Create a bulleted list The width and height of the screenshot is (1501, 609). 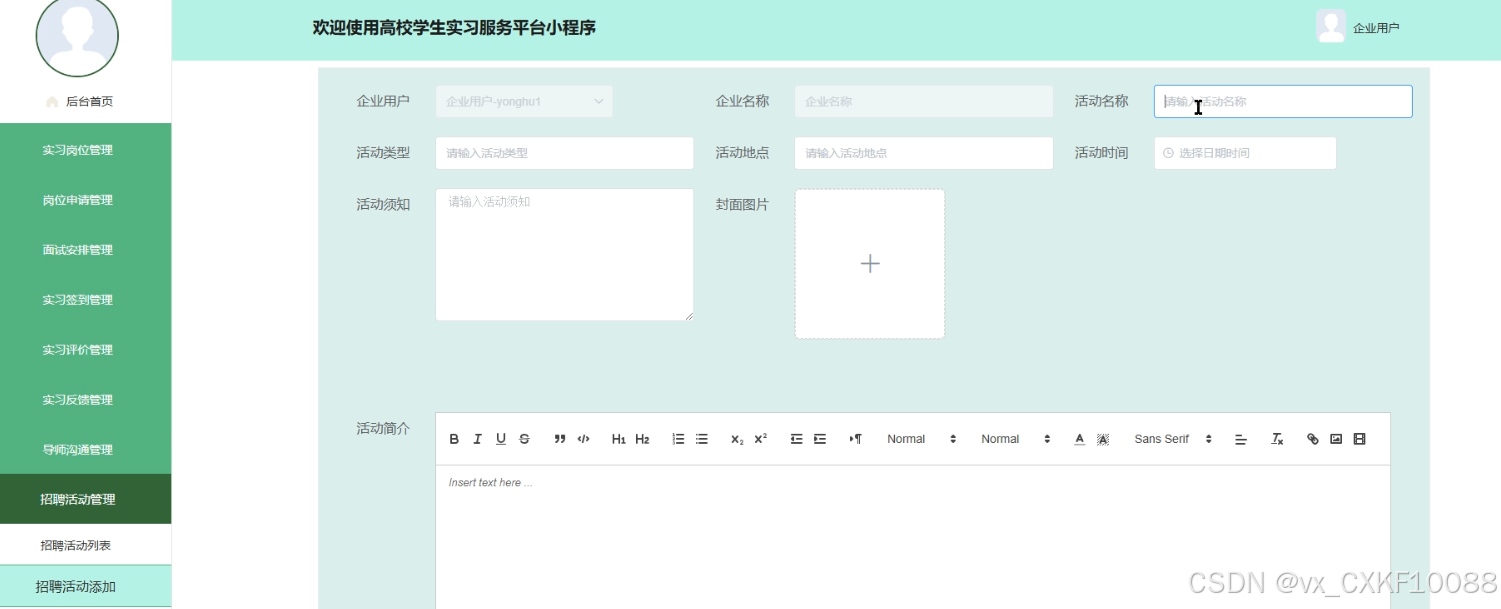click(702, 439)
